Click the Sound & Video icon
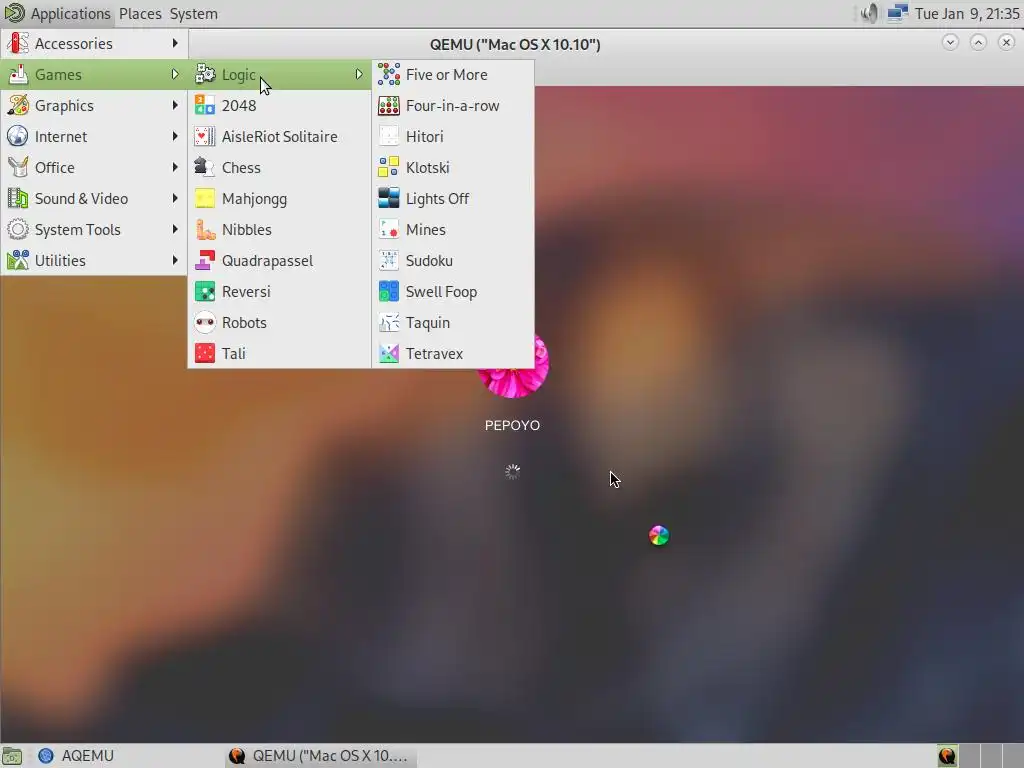Image resolution: width=1024 pixels, height=768 pixels. (18, 199)
